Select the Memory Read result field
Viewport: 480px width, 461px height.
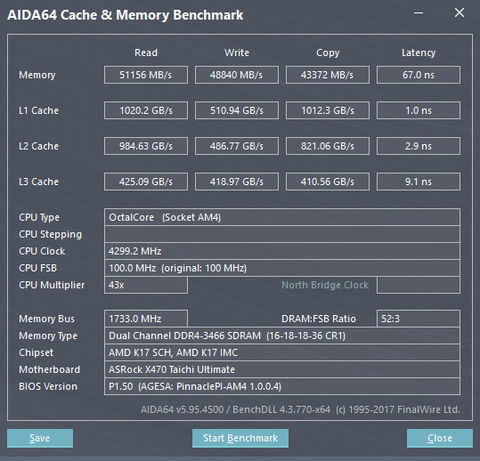coord(146,75)
